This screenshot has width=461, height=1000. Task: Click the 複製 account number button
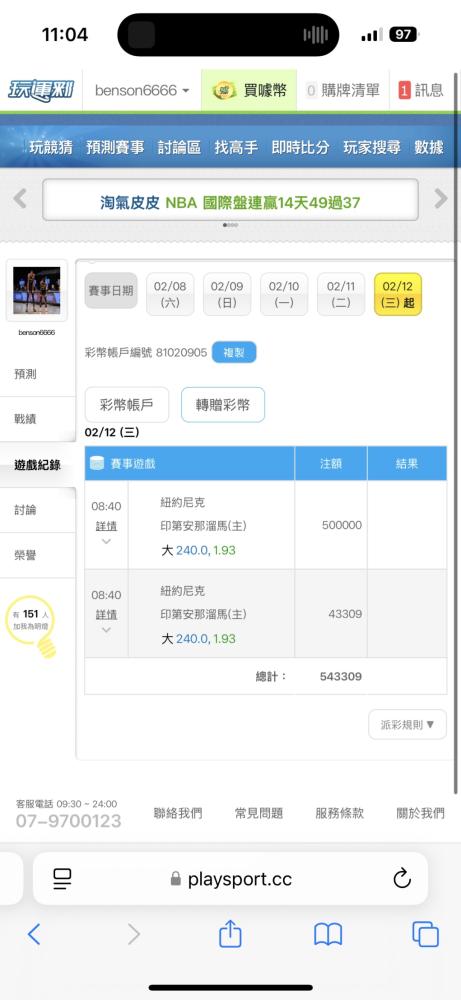pos(234,352)
